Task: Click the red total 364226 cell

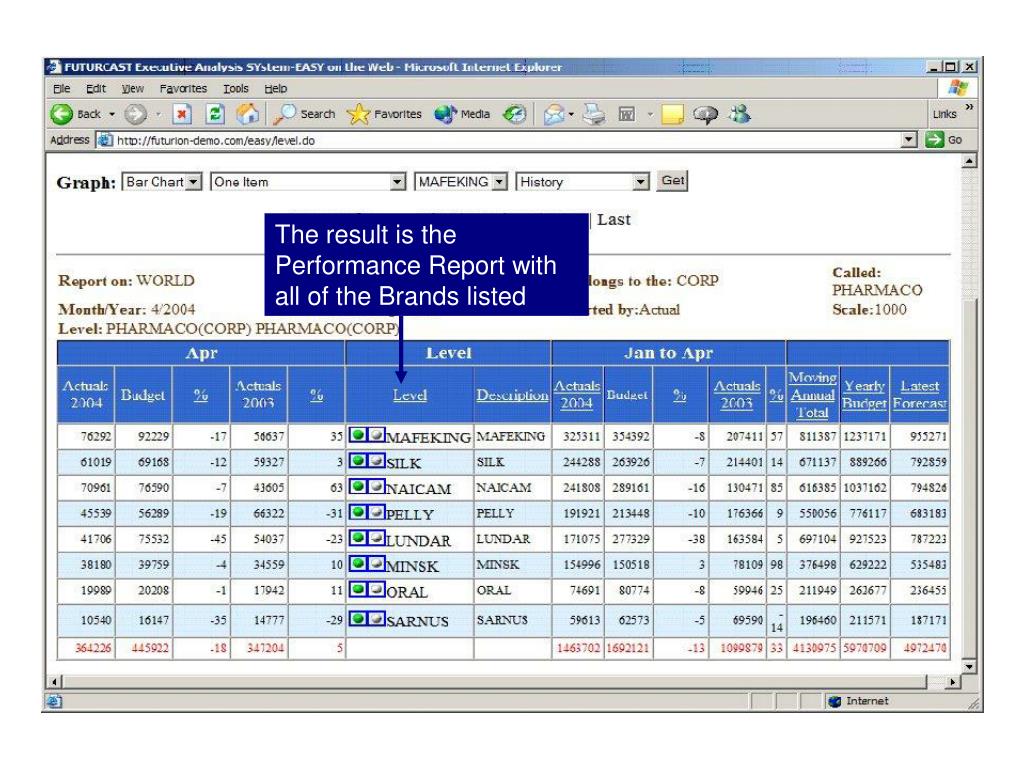Action: click(x=86, y=648)
